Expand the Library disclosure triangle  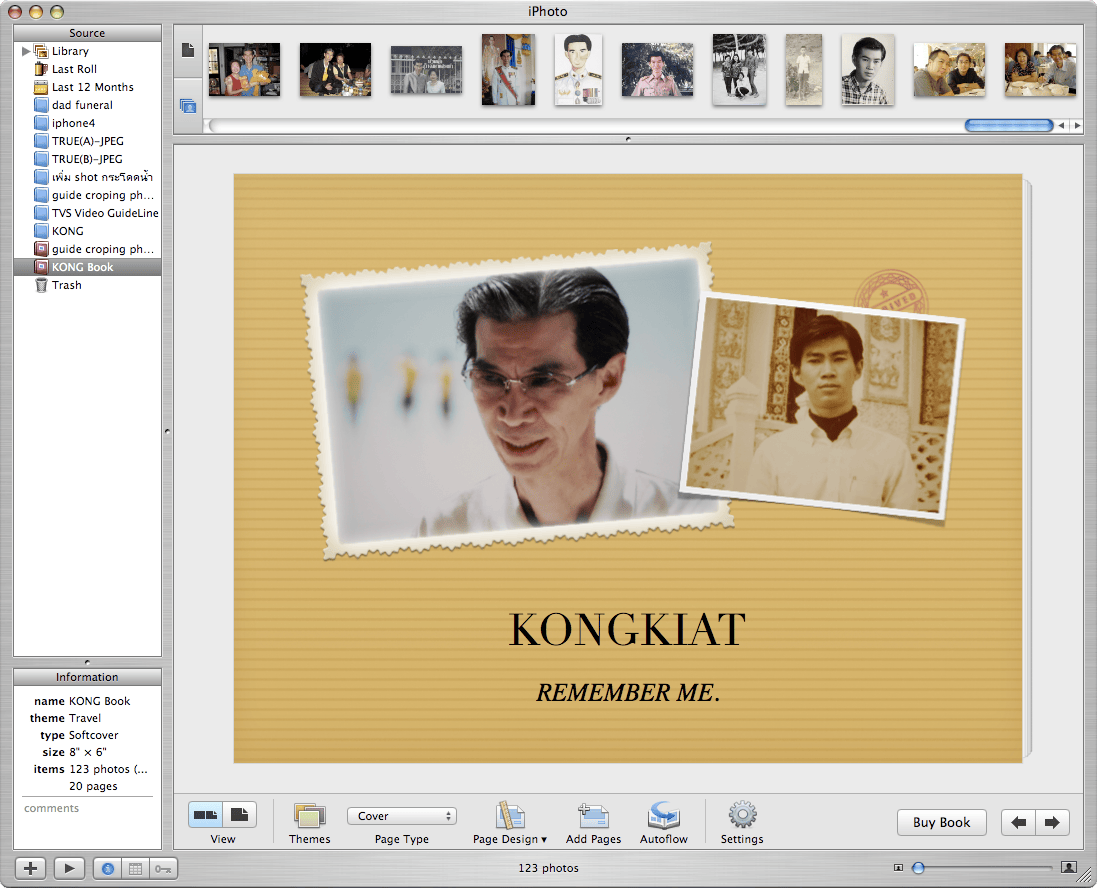click(x=26, y=51)
